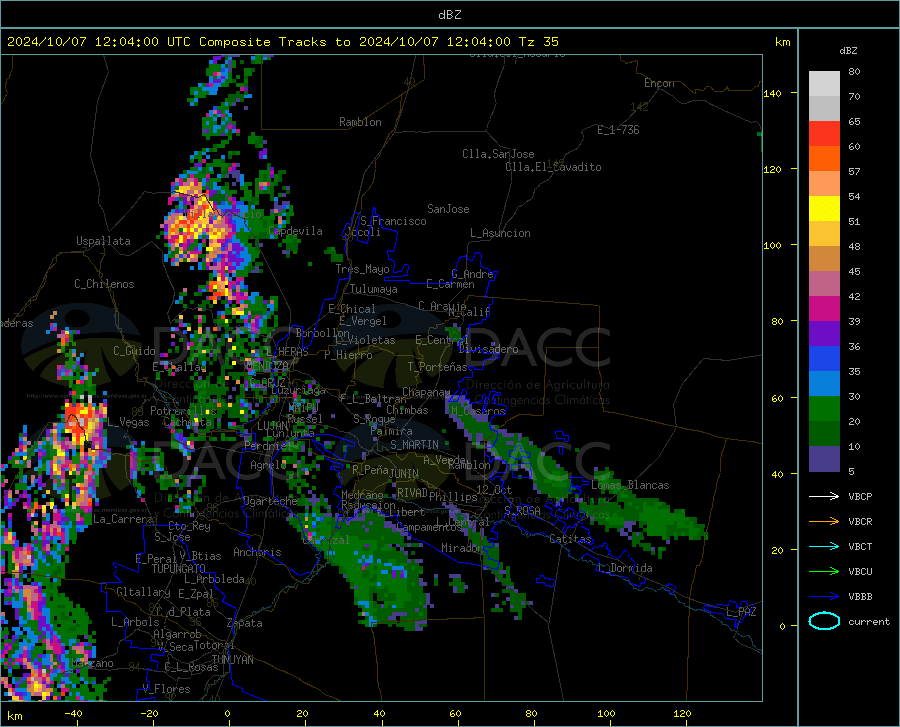Click the 'VBCP' legend label
900x727 pixels.
pyautogui.click(x=860, y=496)
